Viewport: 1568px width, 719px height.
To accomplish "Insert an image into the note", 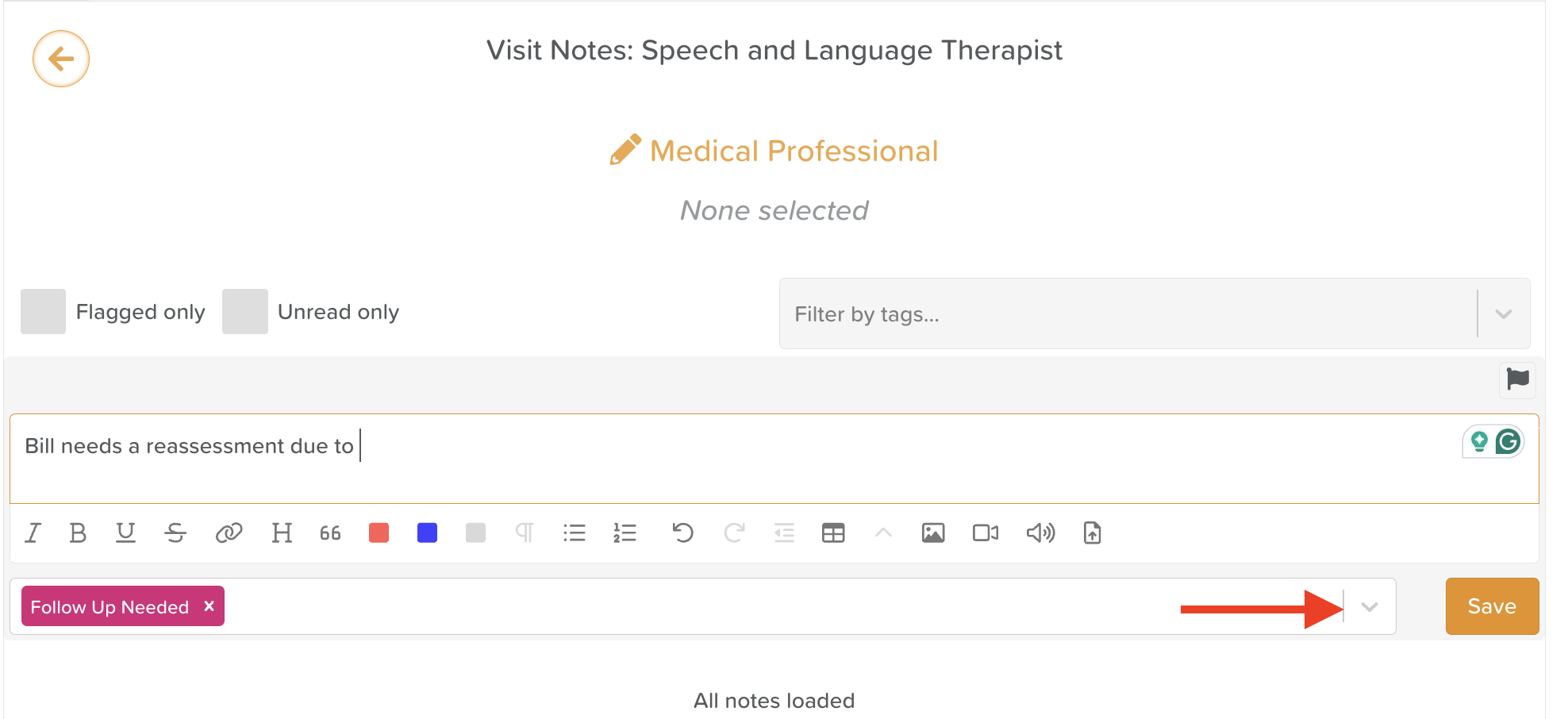I will click(933, 533).
